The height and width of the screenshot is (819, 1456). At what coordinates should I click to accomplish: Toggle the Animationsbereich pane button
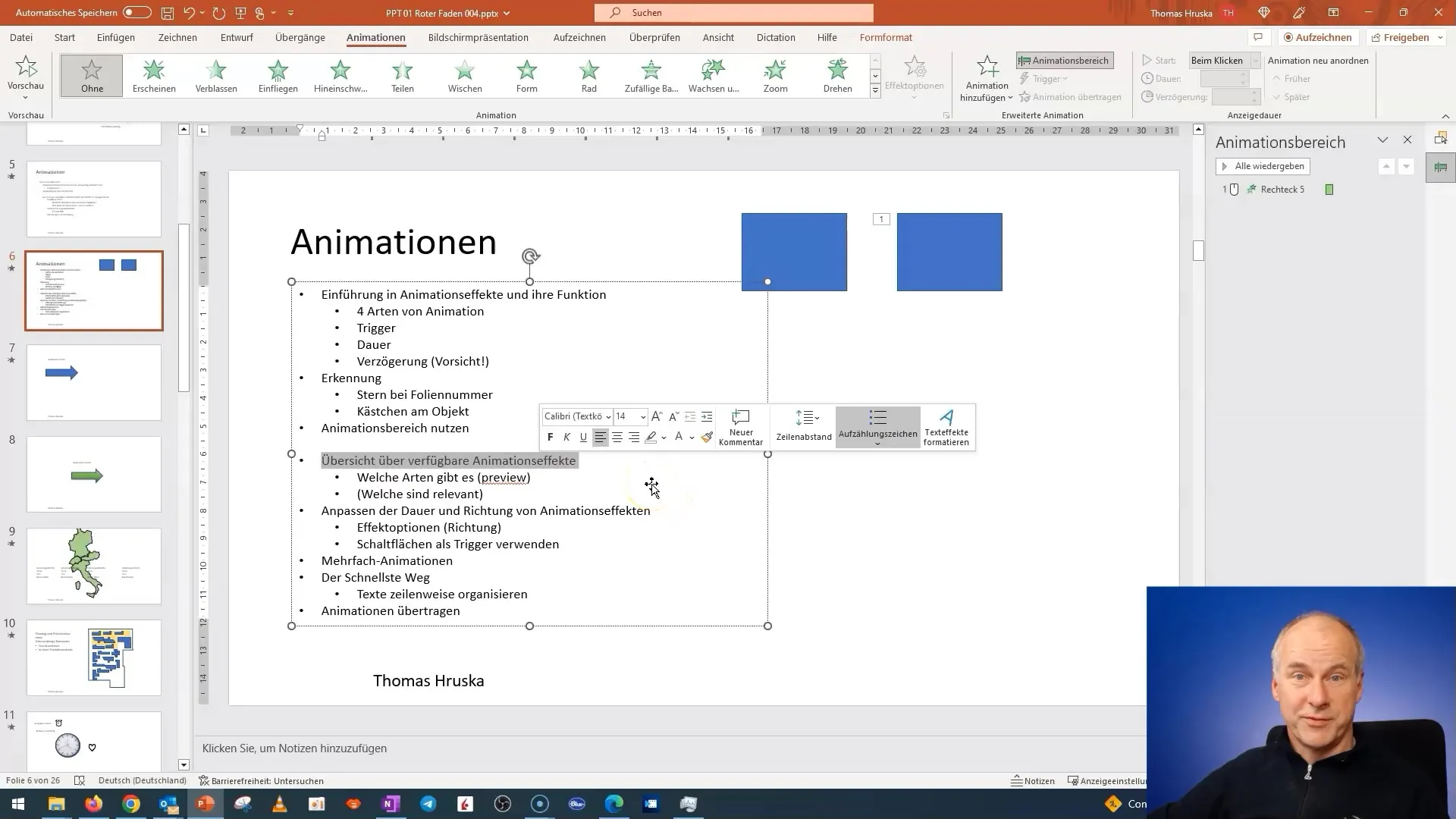coord(1065,61)
